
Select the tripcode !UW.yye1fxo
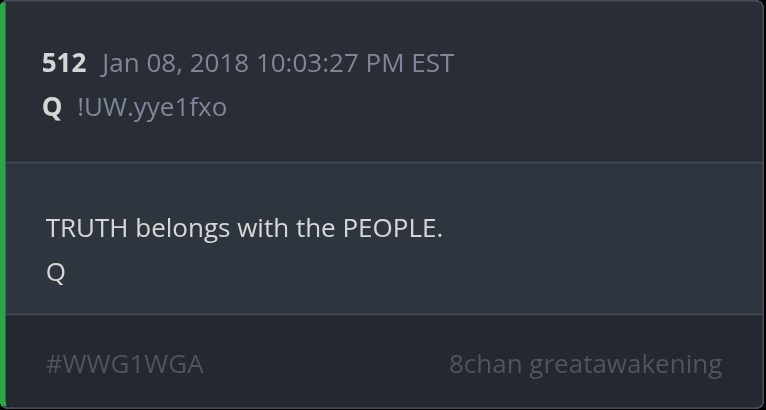tap(152, 107)
